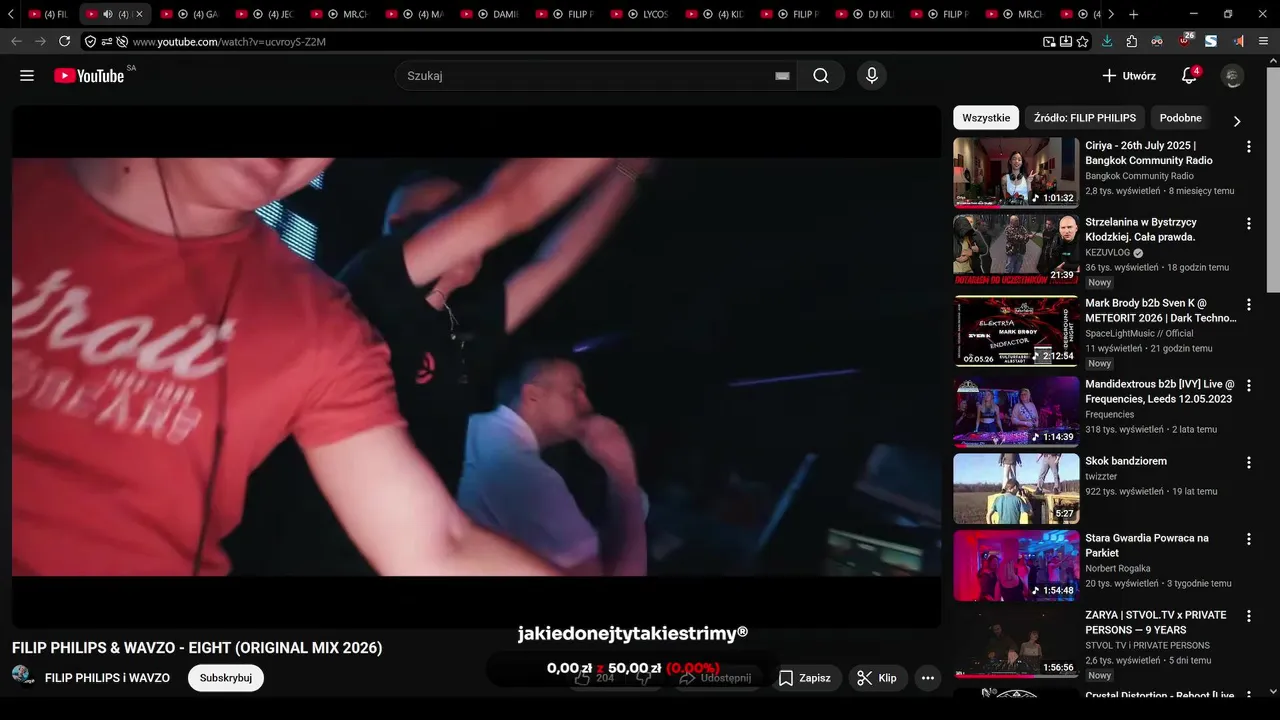
Task: Subscribe with the Subskrybuj button
Action: pyautogui.click(x=226, y=678)
